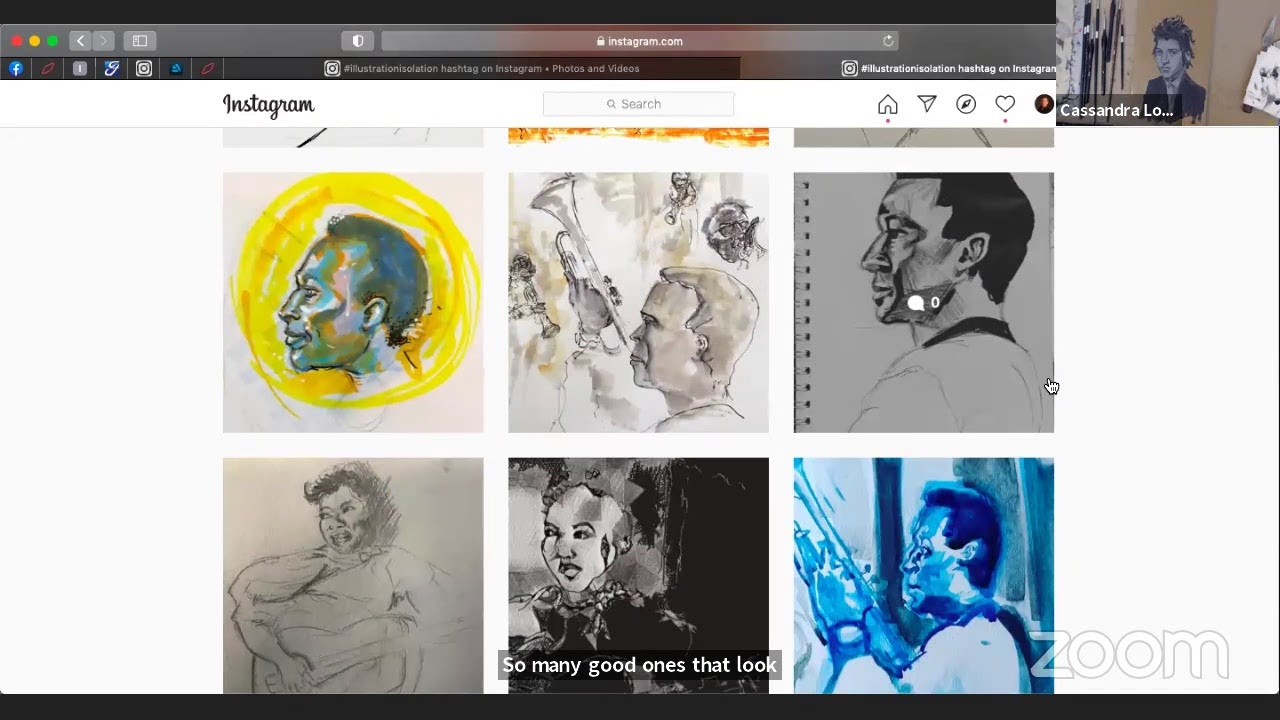Open the first pinned red leaf tab
Viewport: 1280px width, 720px height.
pyautogui.click(x=47, y=69)
